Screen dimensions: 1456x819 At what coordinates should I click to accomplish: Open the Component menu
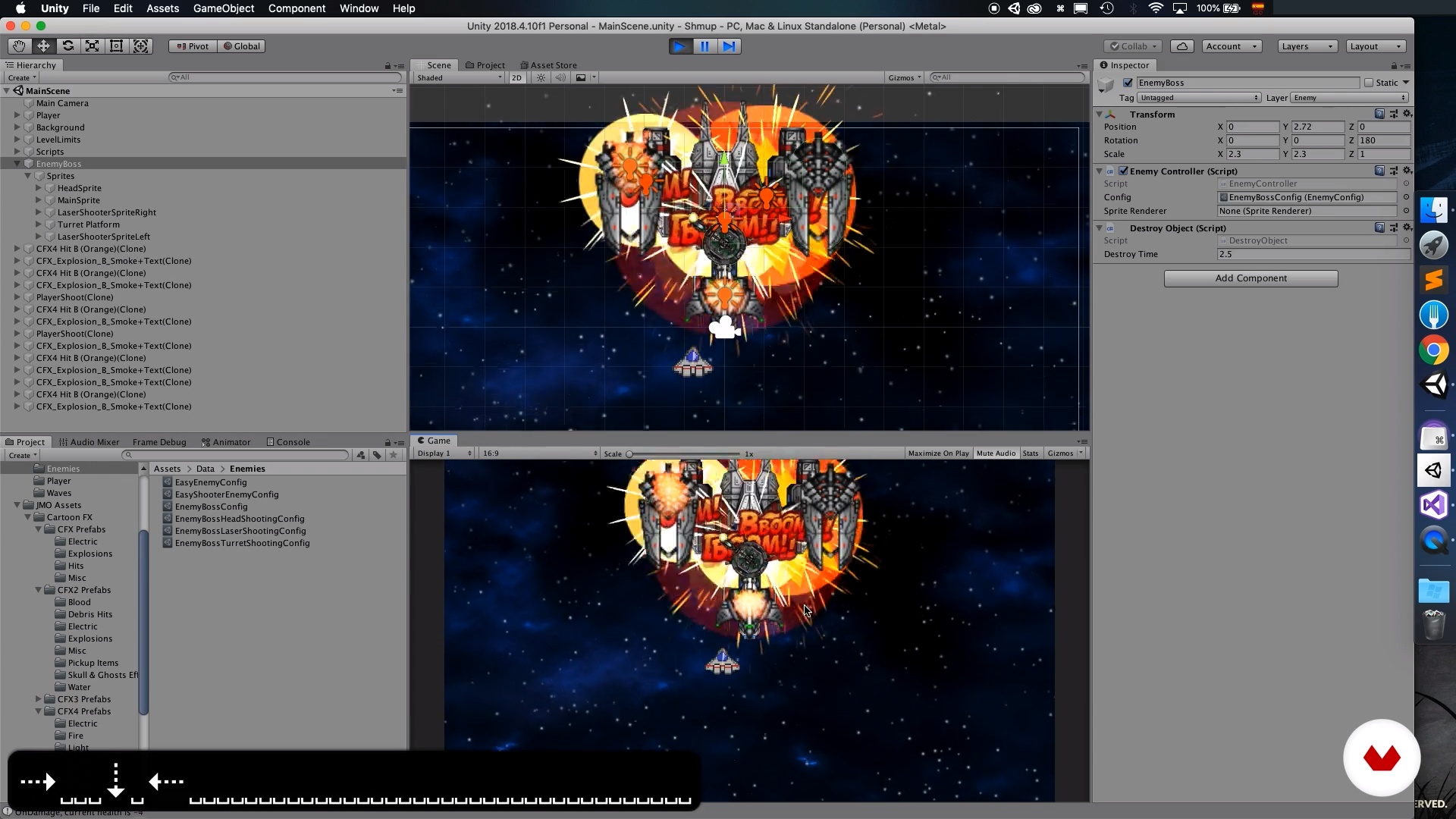(x=297, y=8)
